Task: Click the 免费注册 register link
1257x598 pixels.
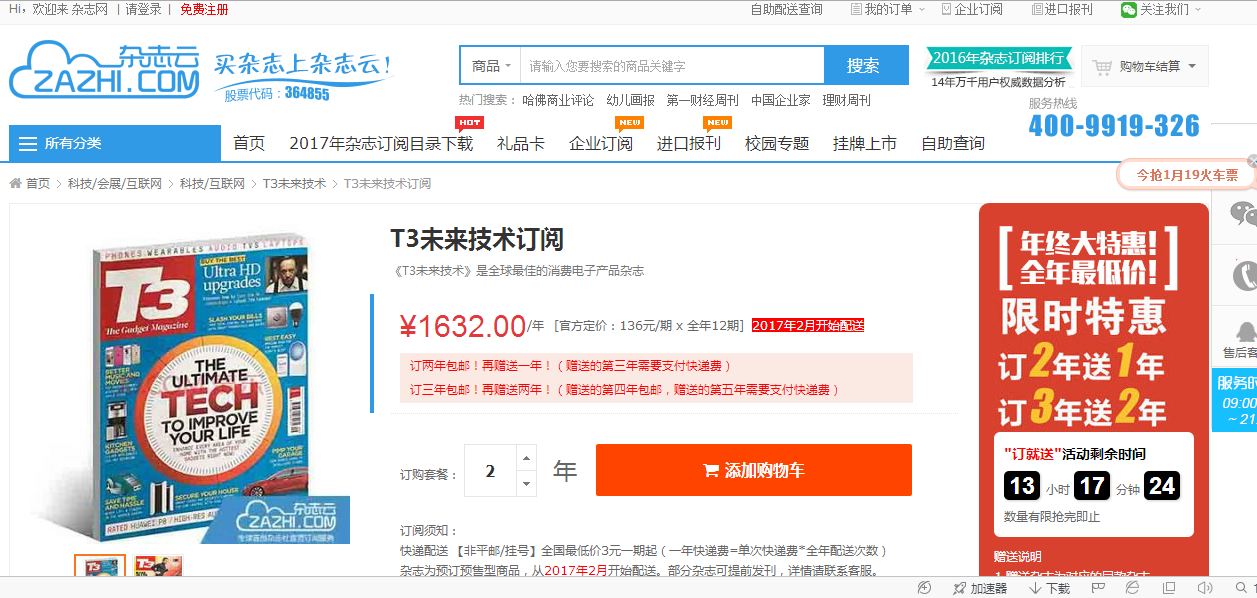Action: 204,10
